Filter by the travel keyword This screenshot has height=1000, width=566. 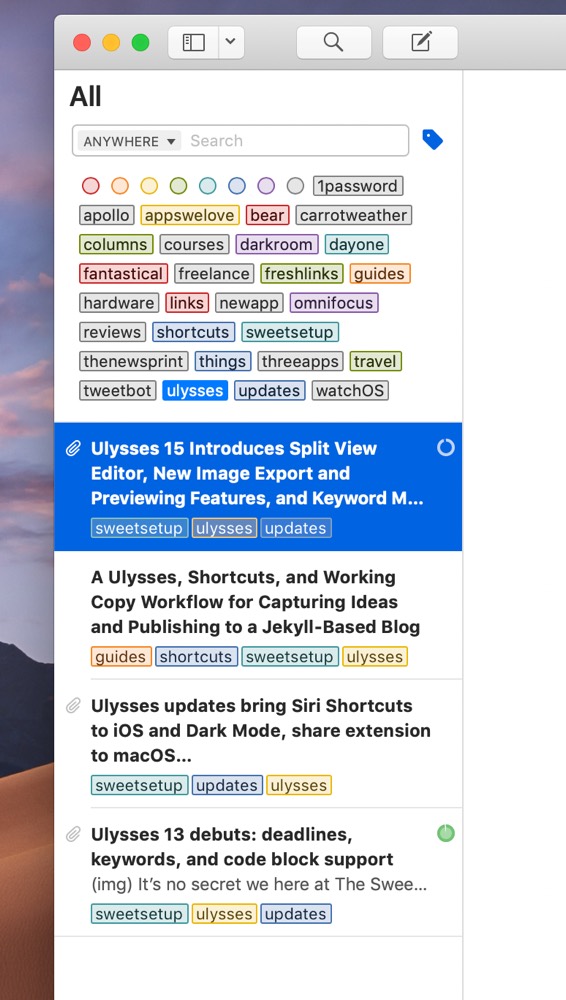pos(375,362)
